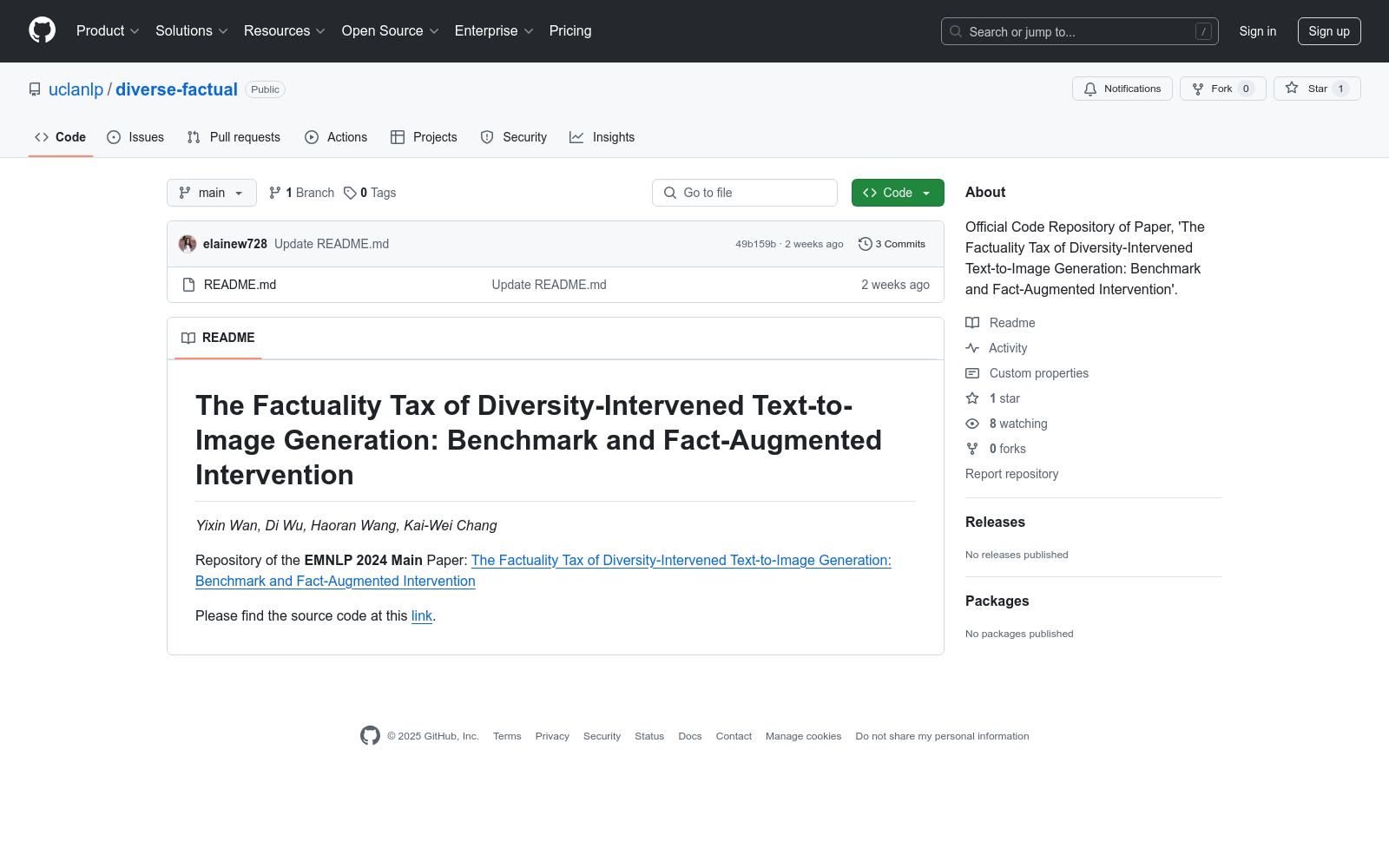Switch to the Issues tab
1389x868 pixels.
135,137
